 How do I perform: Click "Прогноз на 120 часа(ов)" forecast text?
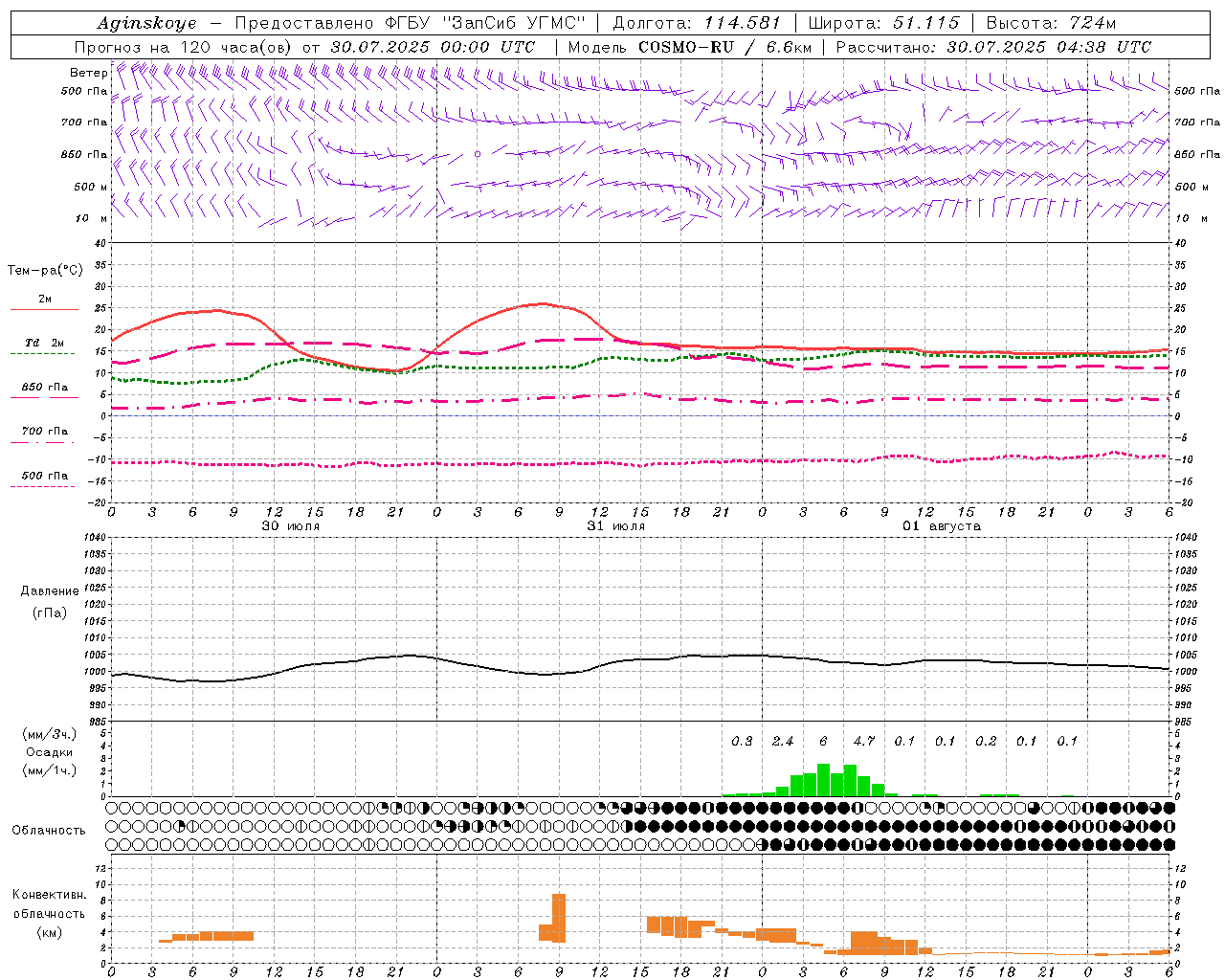coord(185,47)
